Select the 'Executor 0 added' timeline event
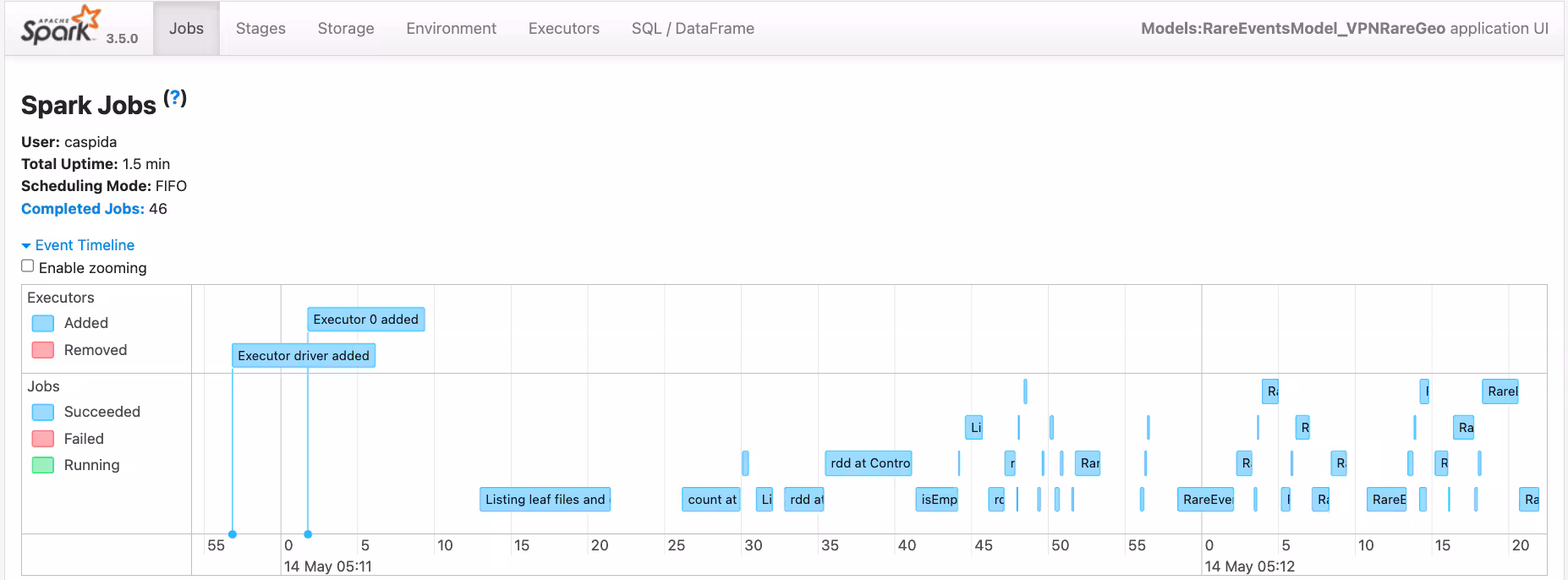Screen dimensions: 1568x580 pyautogui.click(x=365, y=320)
